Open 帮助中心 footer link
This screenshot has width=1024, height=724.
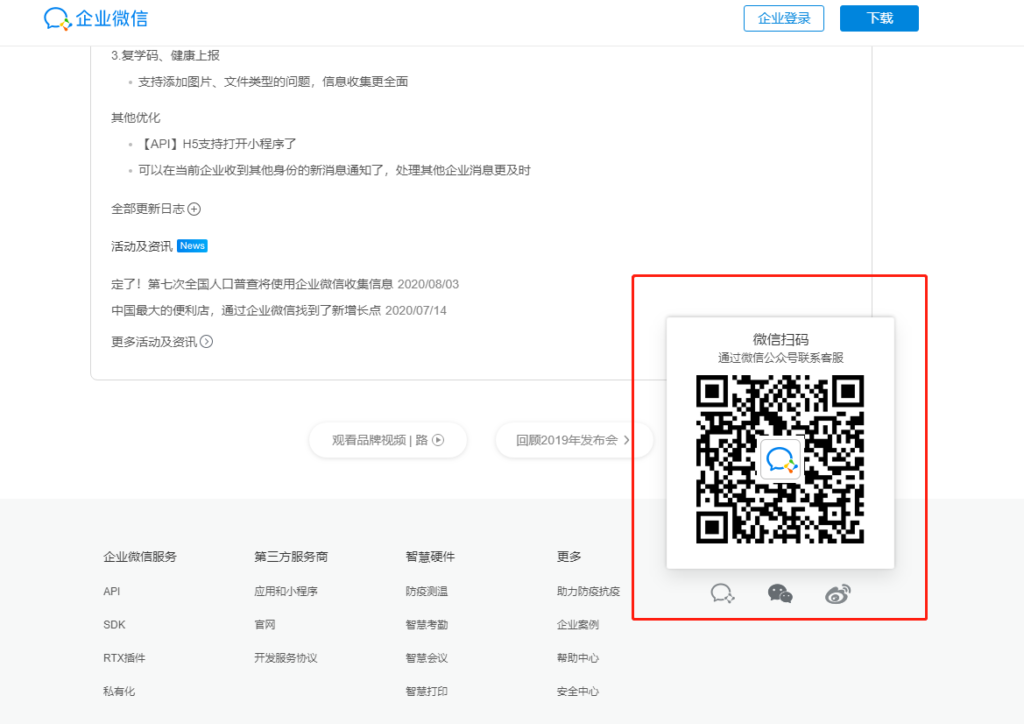578,658
